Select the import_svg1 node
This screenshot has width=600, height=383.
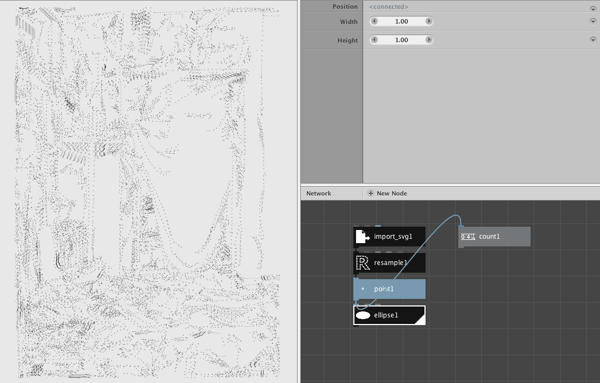click(x=389, y=236)
